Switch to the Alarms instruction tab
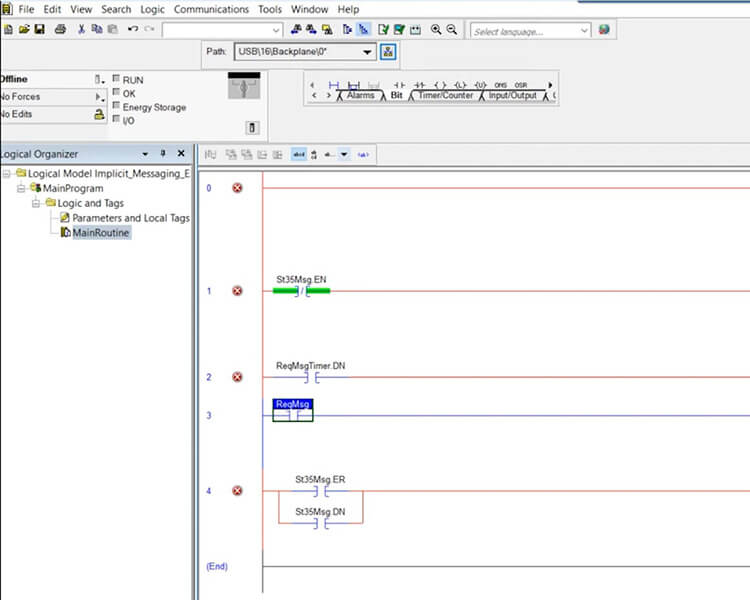 click(360, 95)
